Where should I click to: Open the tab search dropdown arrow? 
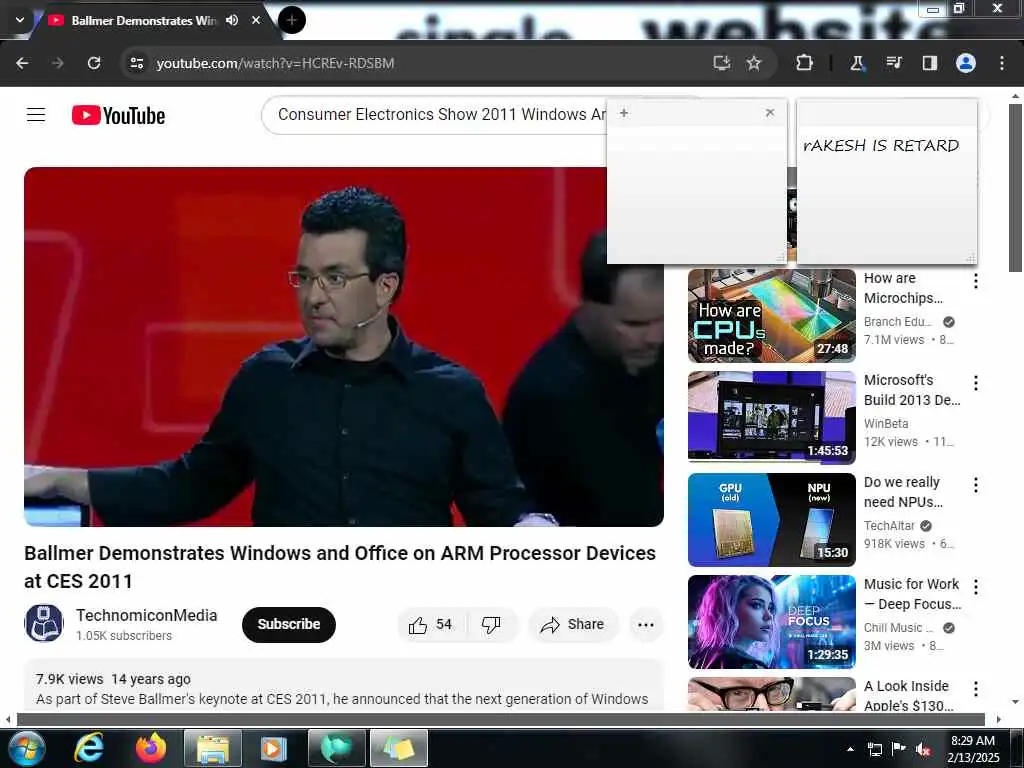click(20, 20)
